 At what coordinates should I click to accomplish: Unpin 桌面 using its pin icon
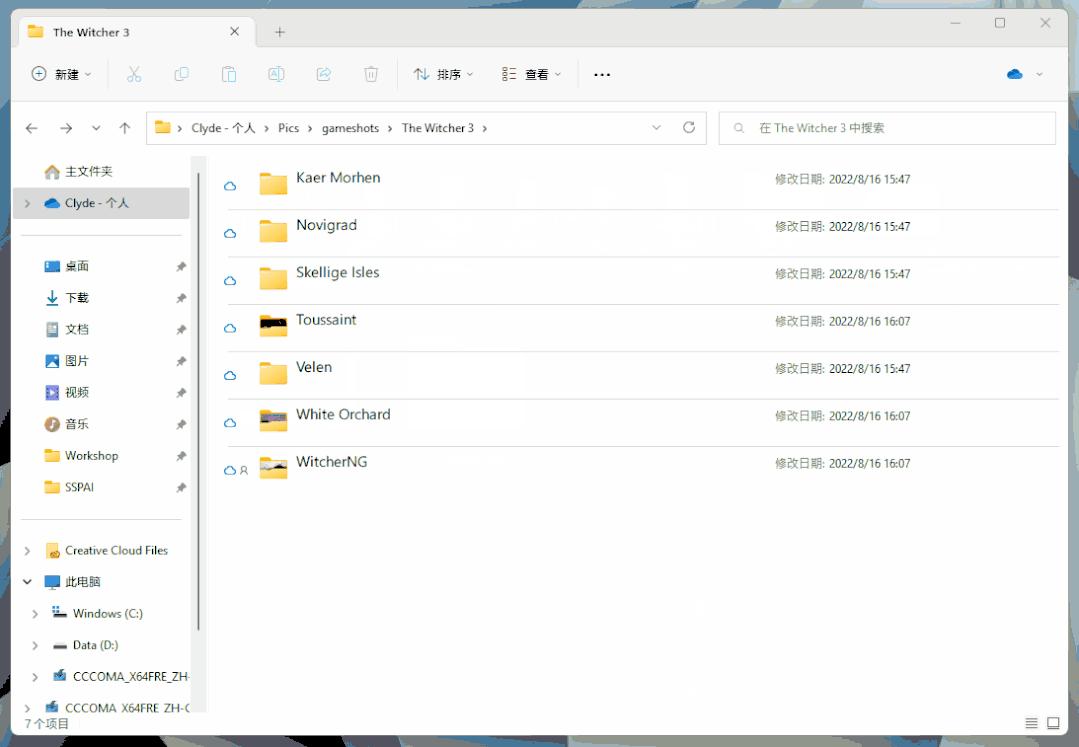click(x=181, y=266)
